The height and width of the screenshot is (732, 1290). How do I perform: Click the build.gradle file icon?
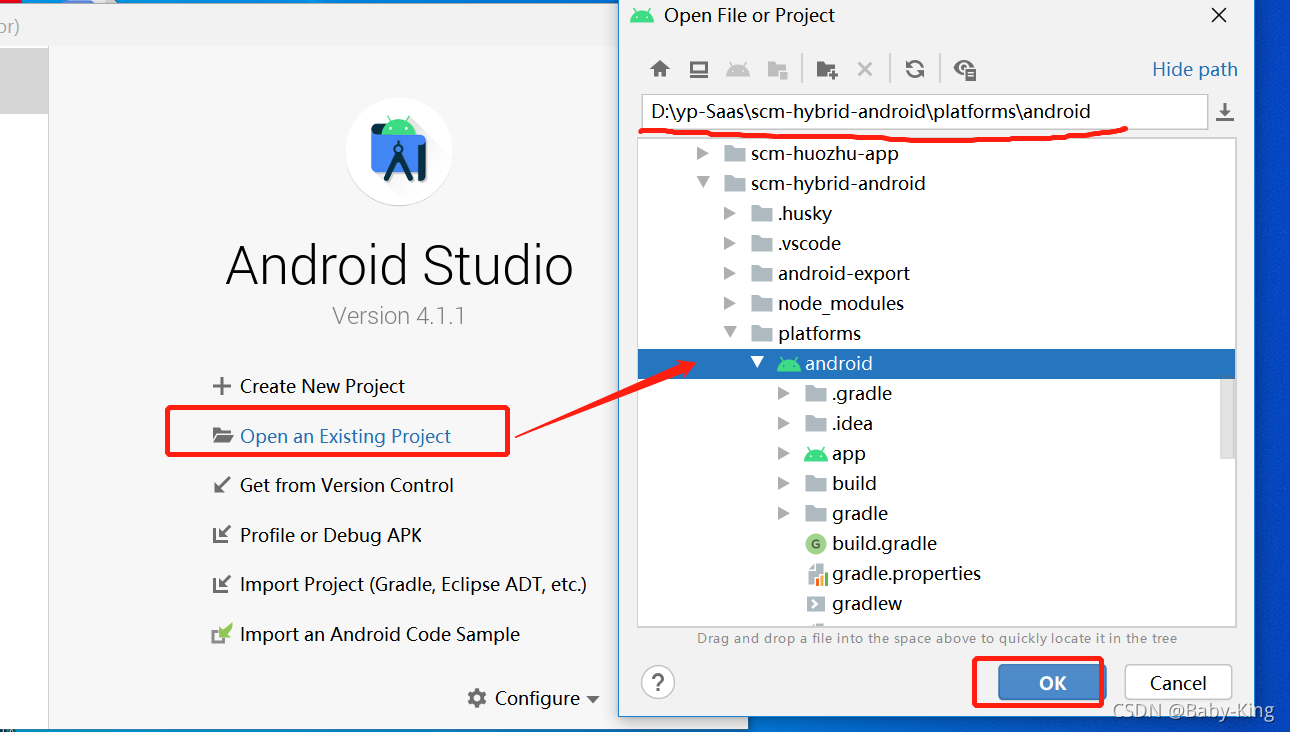pyautogui.click(x=816, y=544)
